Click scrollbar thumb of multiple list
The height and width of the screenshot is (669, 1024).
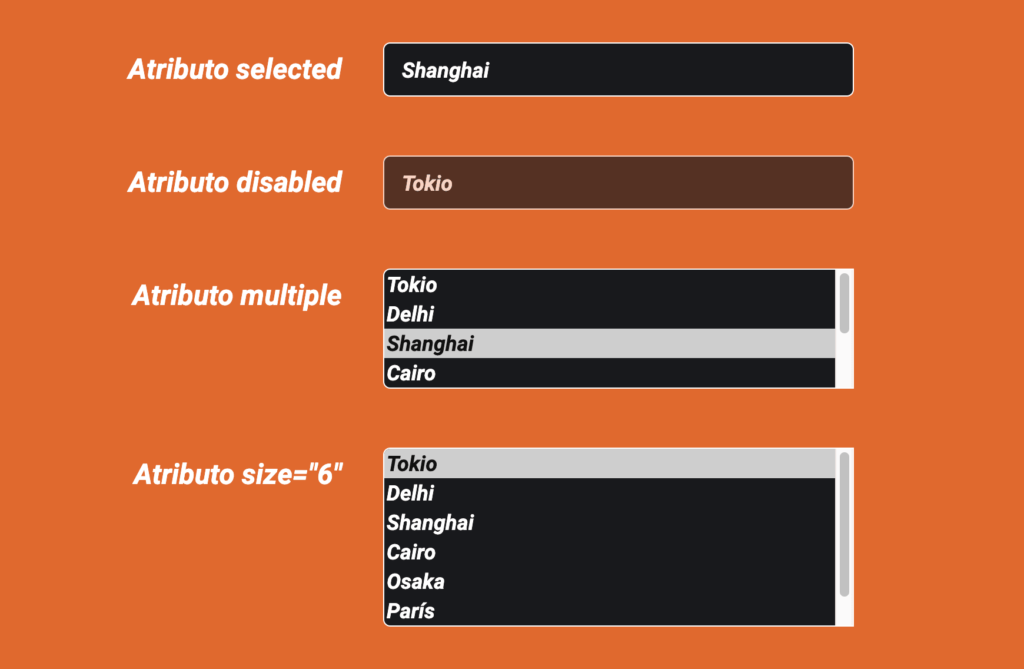(845, 303)
